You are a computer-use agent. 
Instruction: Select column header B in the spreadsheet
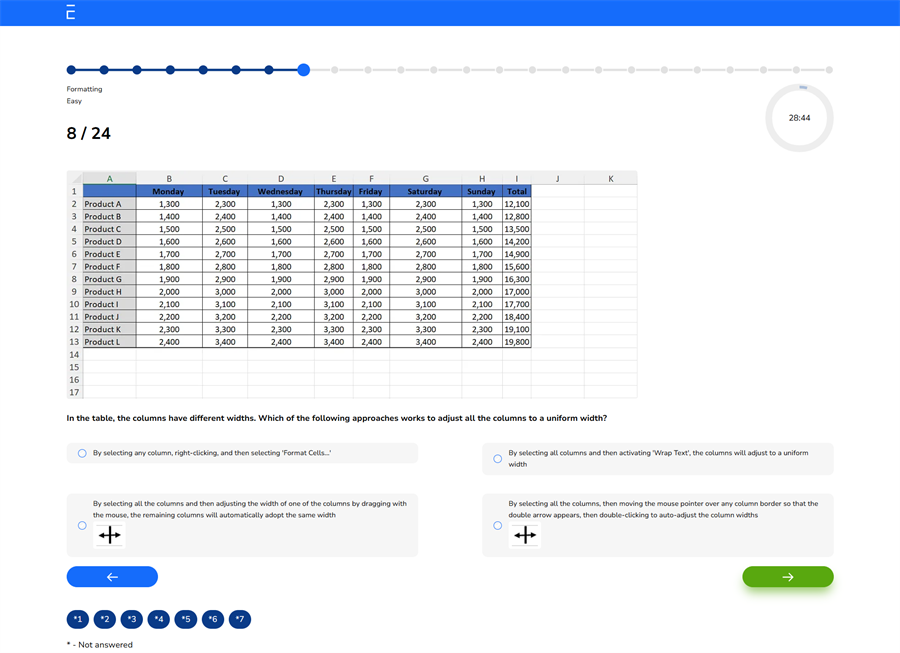168,178
